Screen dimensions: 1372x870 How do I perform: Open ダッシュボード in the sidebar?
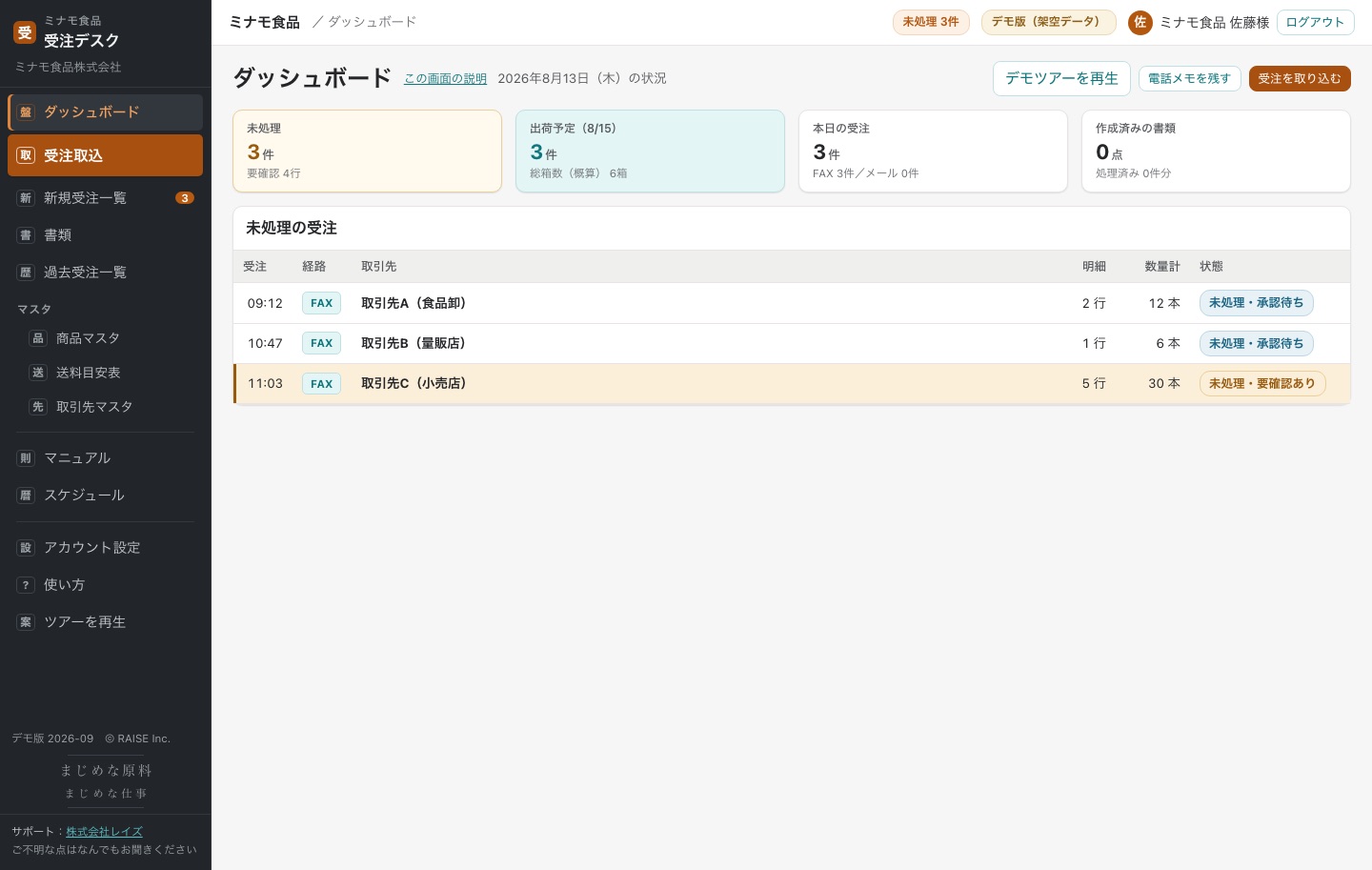(105, 112)
